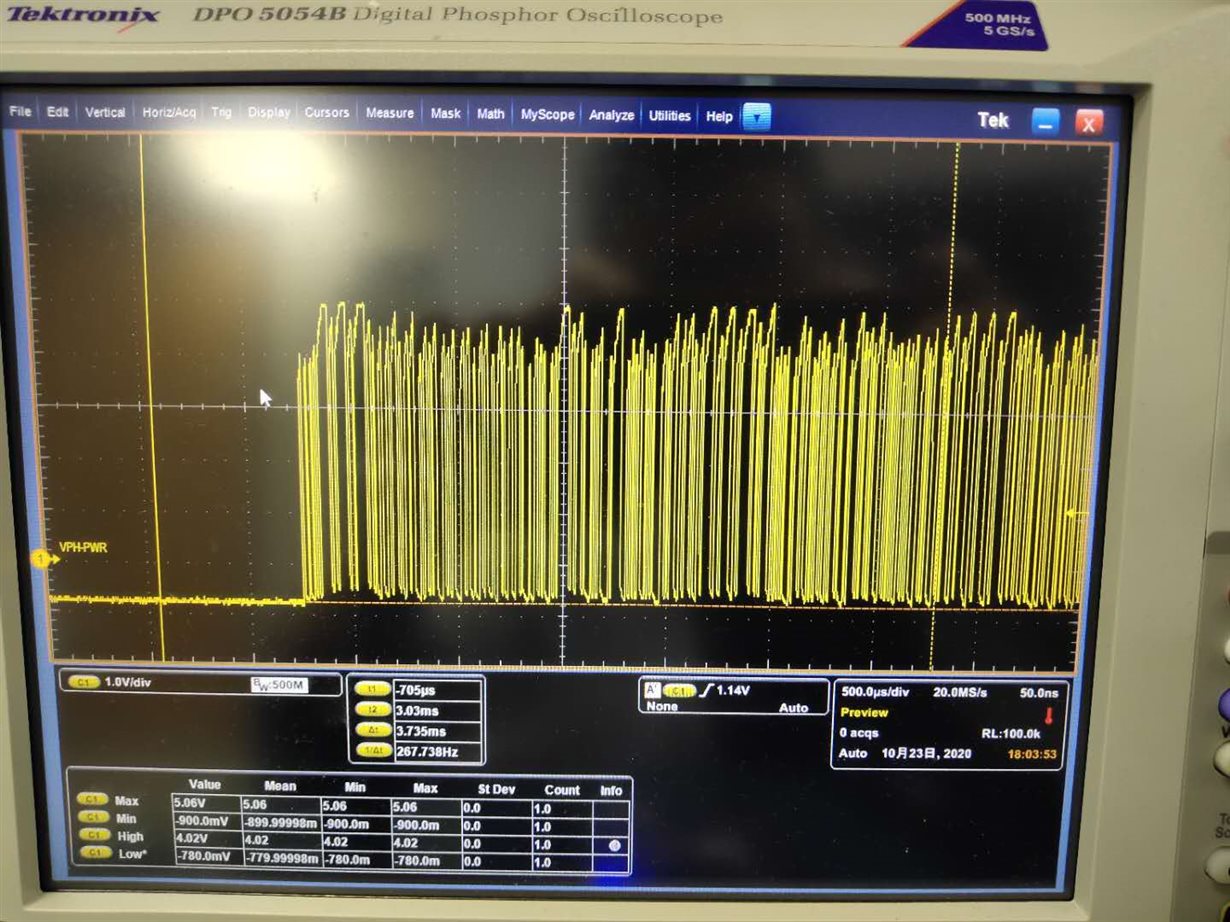Minimize the oscilloscope application window
Viewport: 1230px width, 922px height.
(1046, 122)
